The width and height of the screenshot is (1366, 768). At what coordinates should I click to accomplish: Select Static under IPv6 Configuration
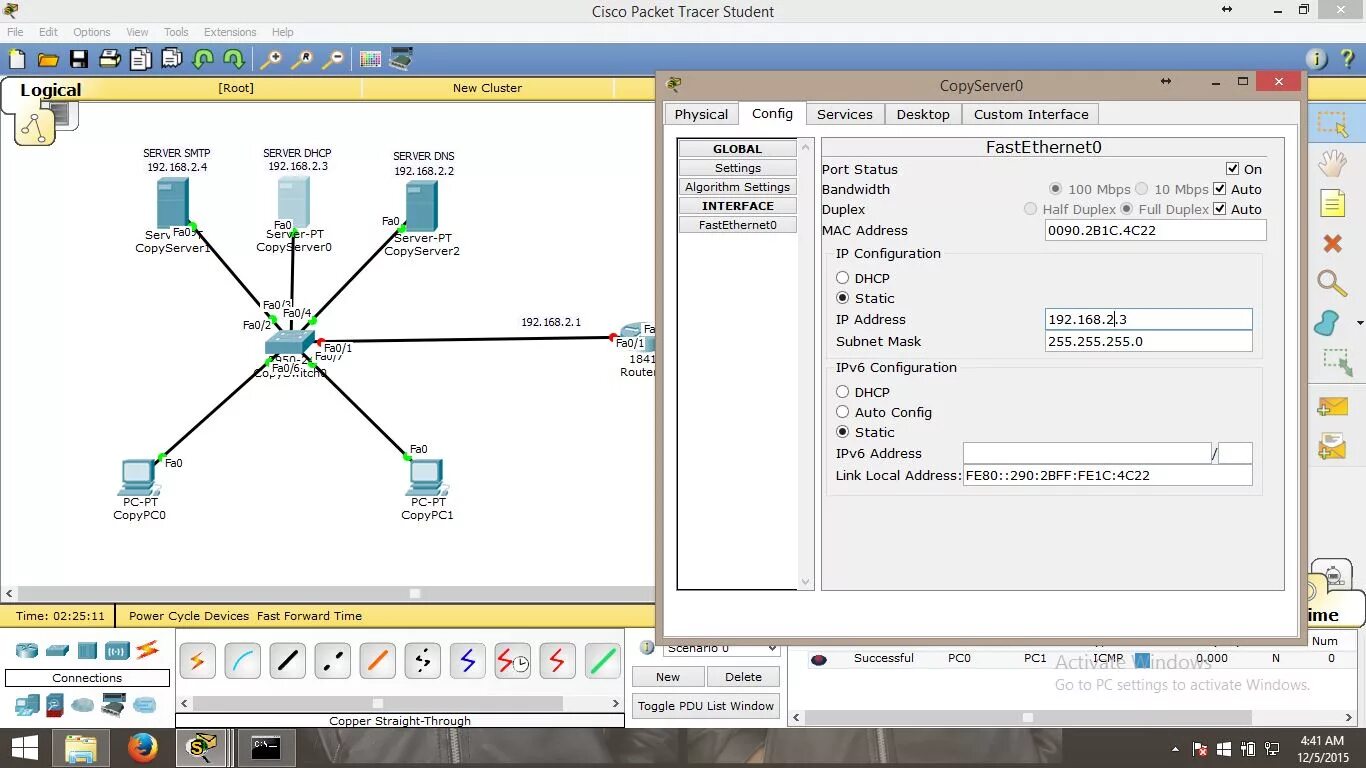click(x=842, y=432)
